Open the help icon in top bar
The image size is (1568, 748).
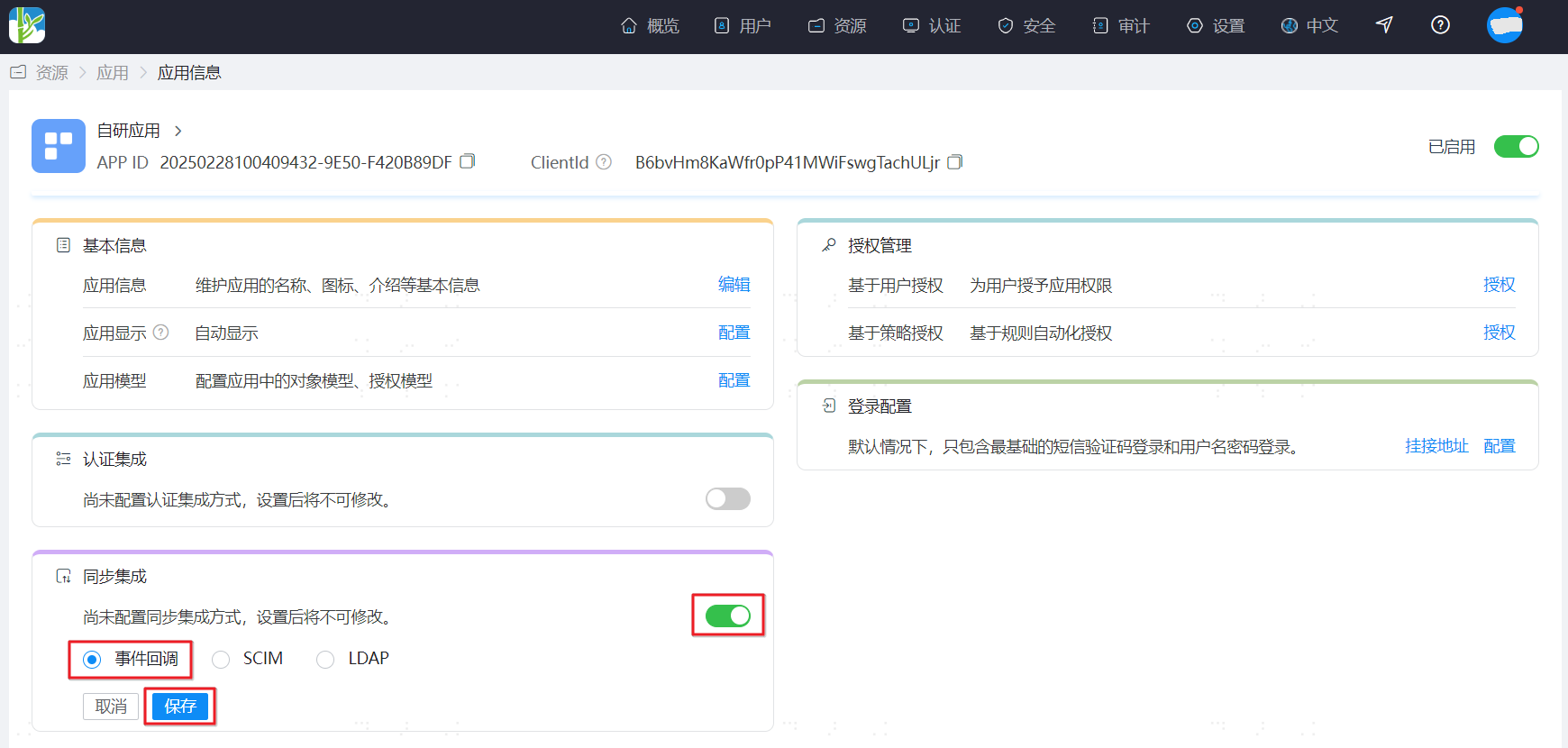1440,25
